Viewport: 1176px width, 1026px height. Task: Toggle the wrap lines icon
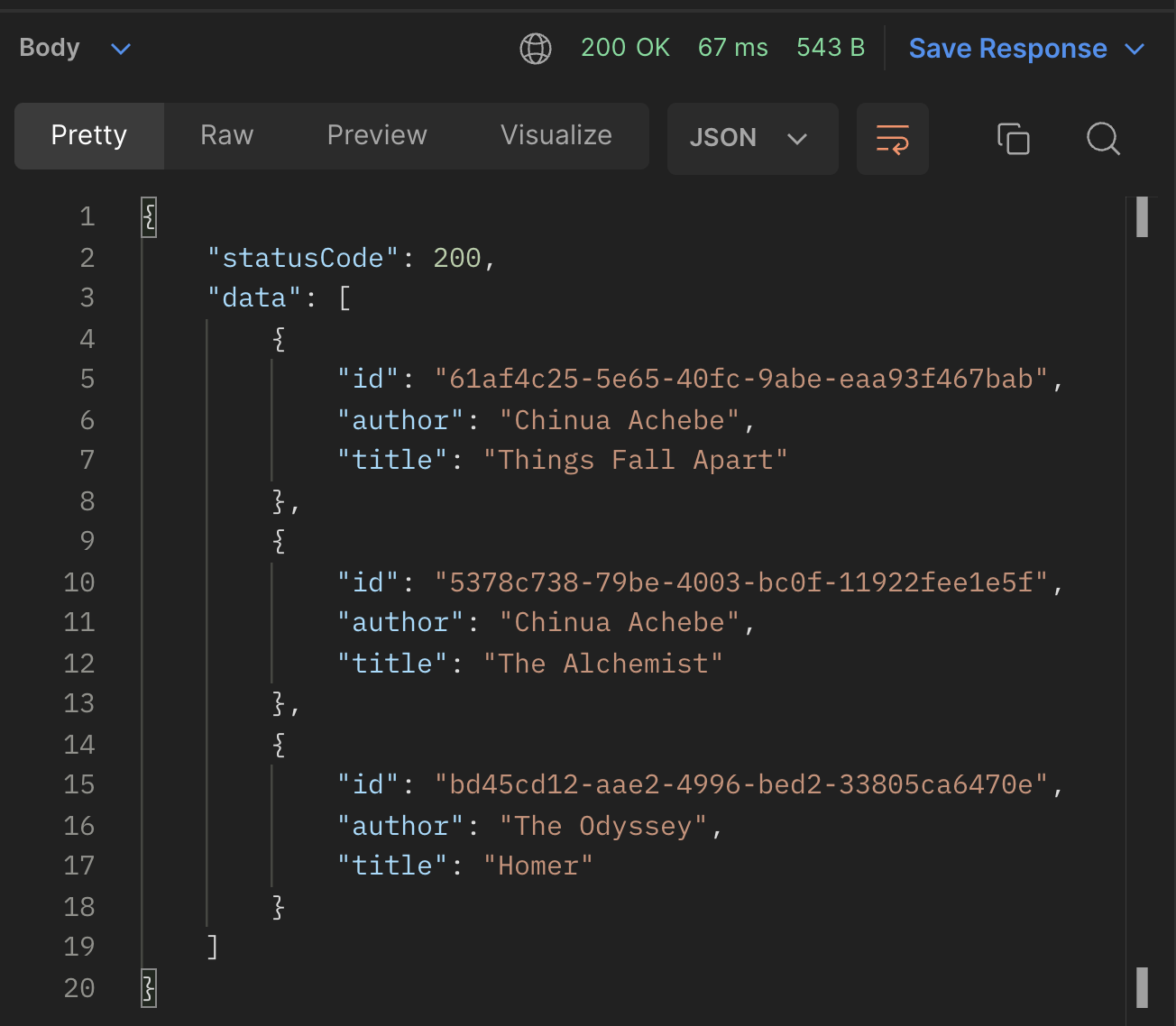893,139
